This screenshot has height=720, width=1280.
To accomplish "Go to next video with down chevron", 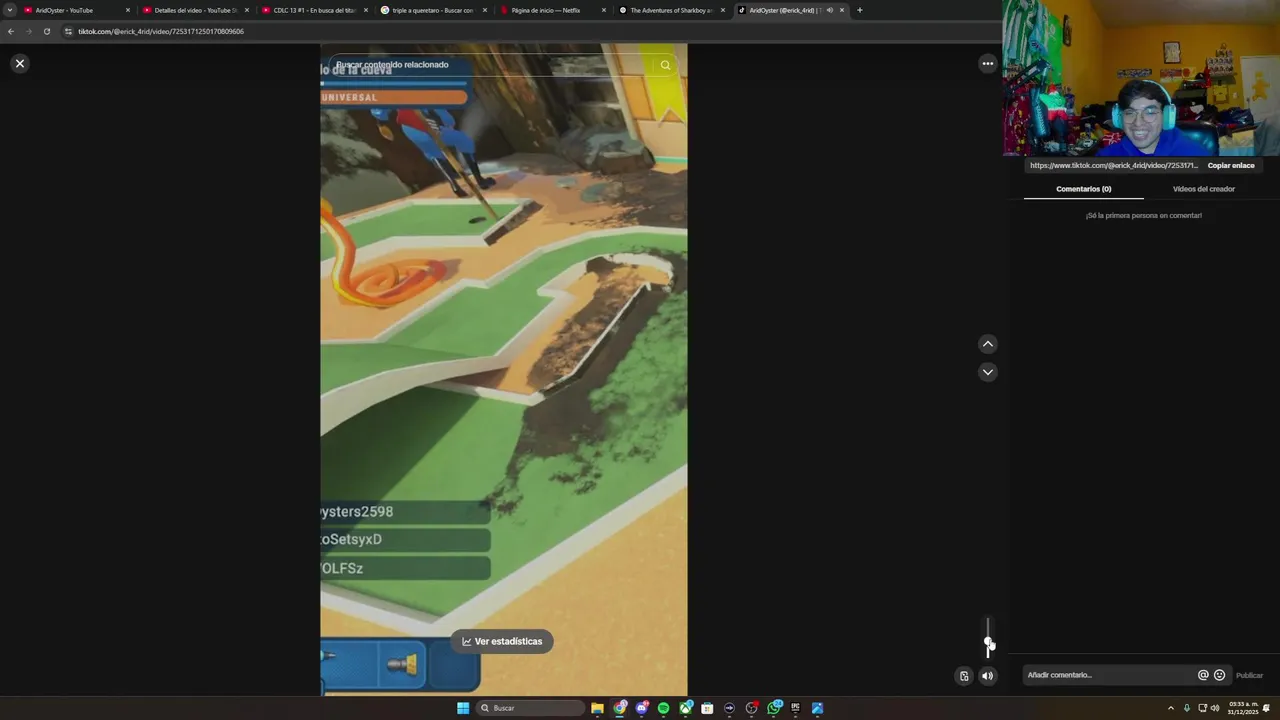I will [988, 372].
